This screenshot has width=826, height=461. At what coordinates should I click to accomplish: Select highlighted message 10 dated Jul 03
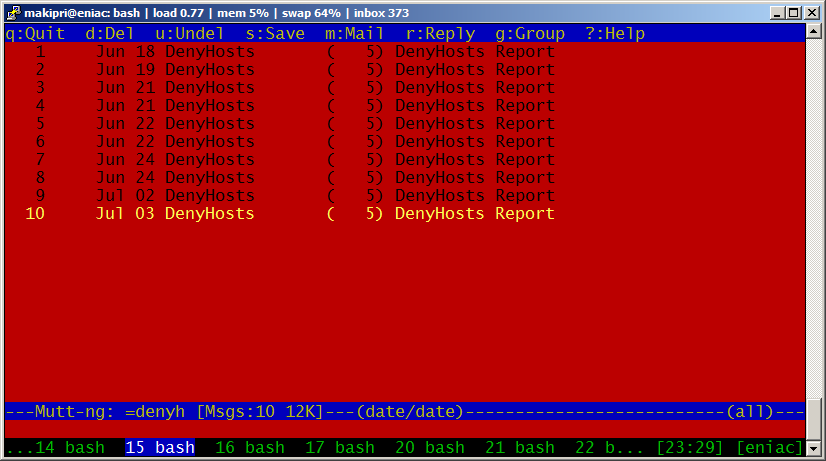click(x=405, y=213)
